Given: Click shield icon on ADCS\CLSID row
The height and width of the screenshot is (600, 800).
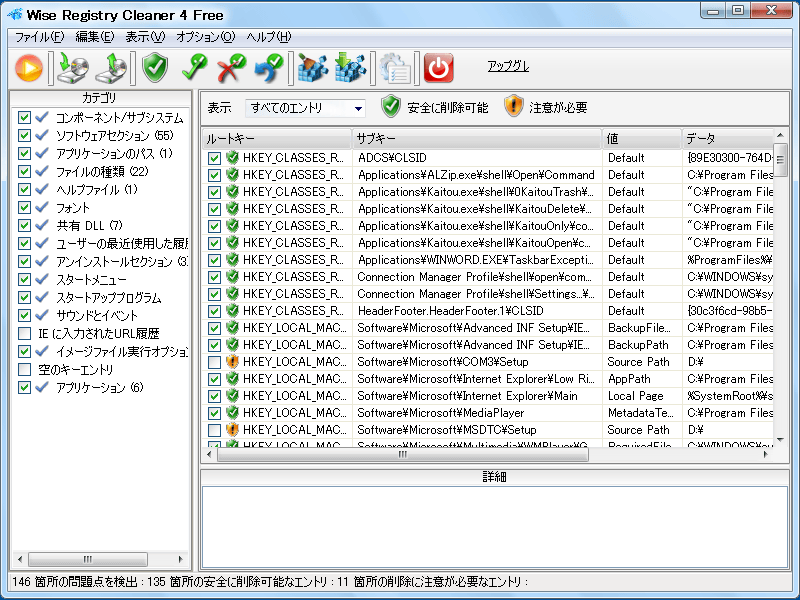Looking at the screenshot, I should pos(232,158).
